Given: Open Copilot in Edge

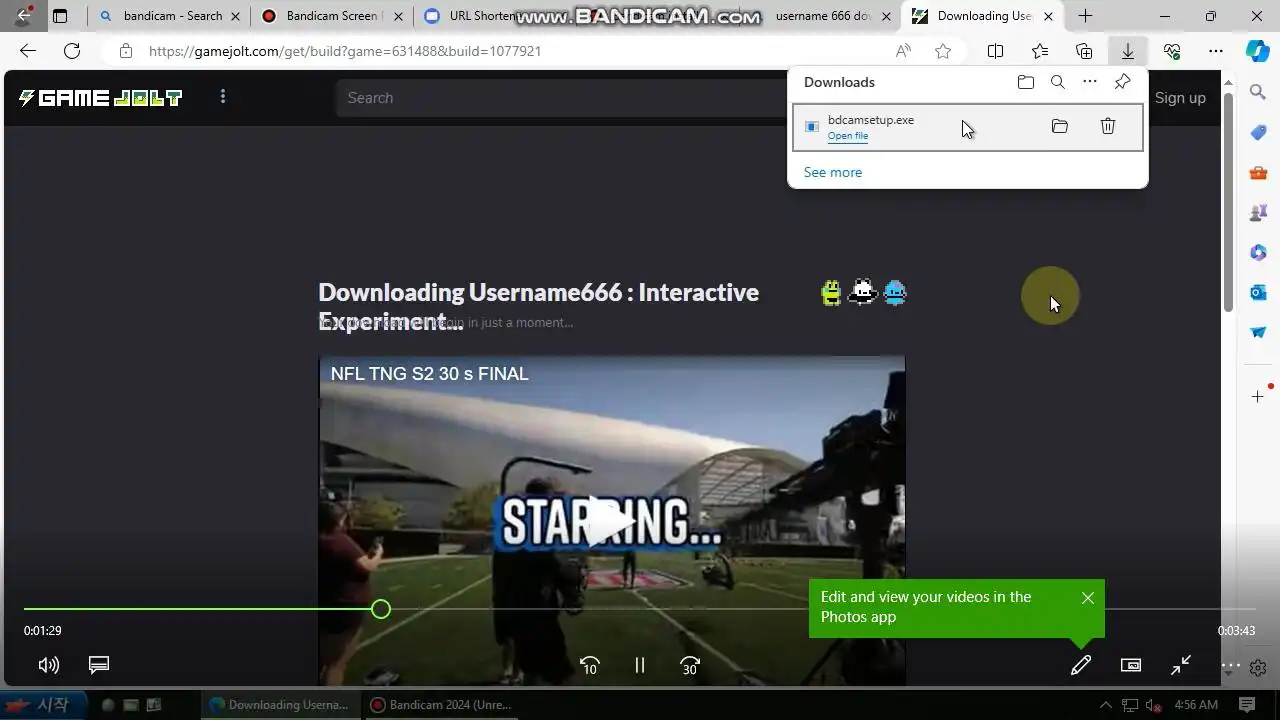Looking at the screenshot, I should (1258, 51).
